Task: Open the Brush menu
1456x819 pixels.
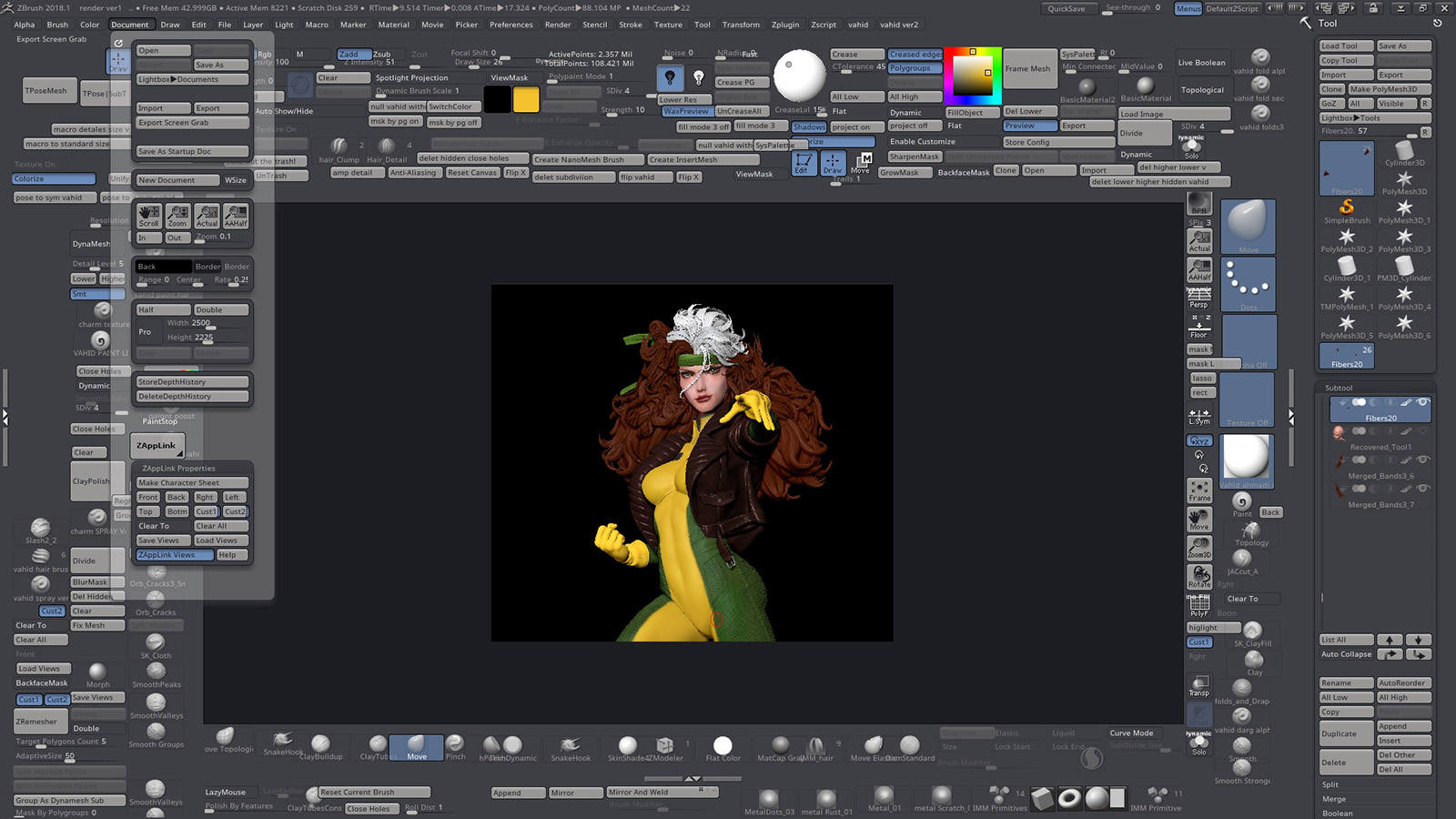Action: coord(57,25)
